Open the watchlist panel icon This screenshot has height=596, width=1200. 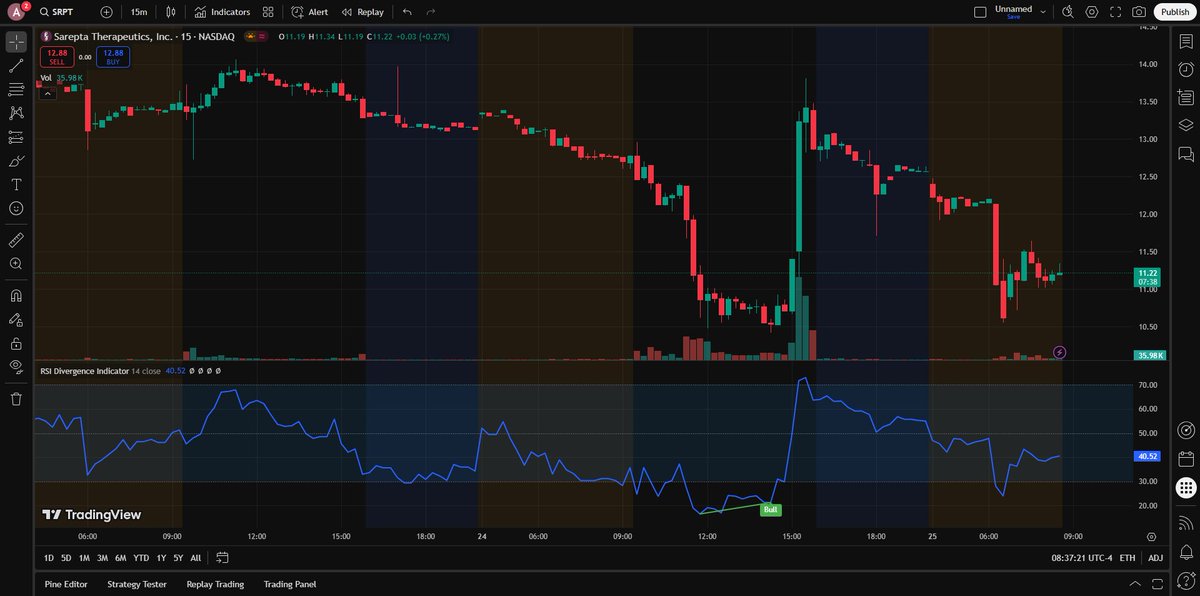pos(1186,42)
